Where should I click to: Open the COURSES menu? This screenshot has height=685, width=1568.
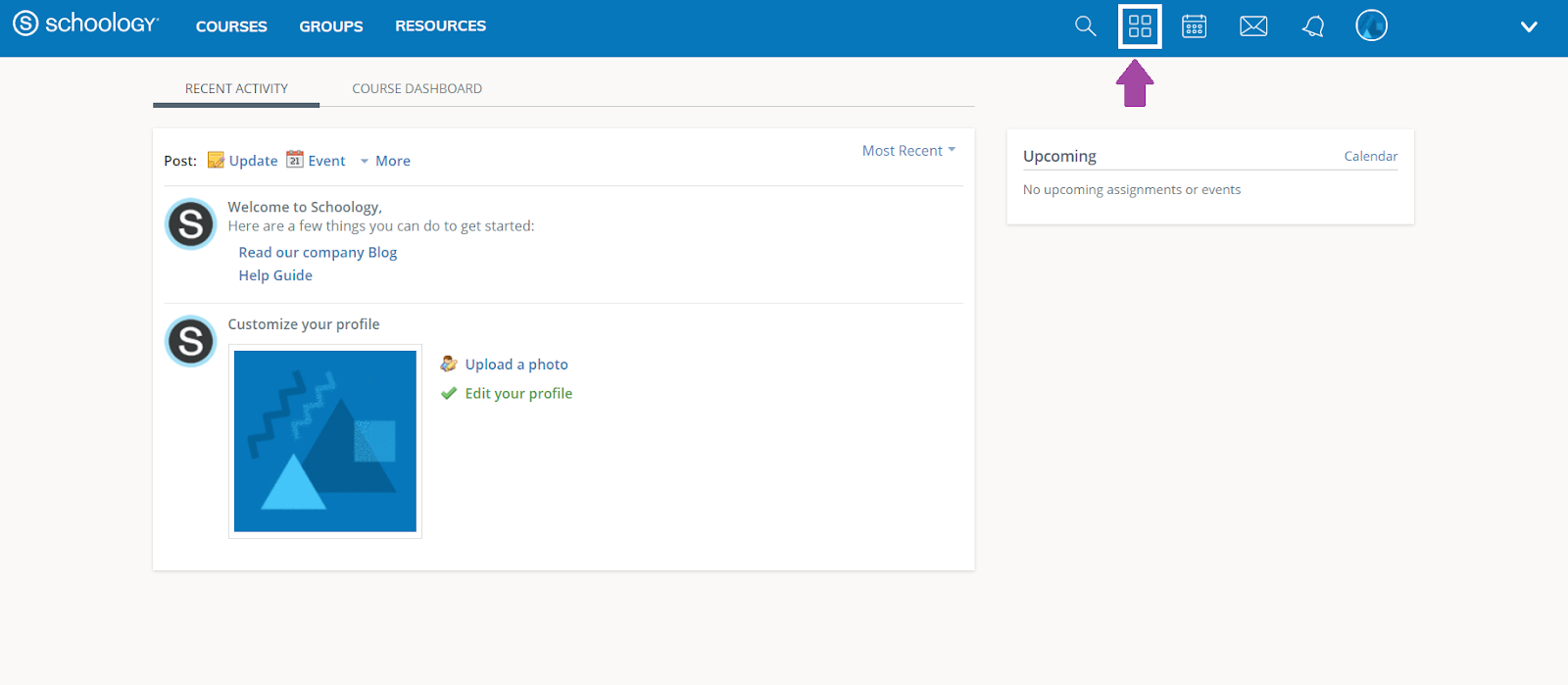(x=231, y=26)
